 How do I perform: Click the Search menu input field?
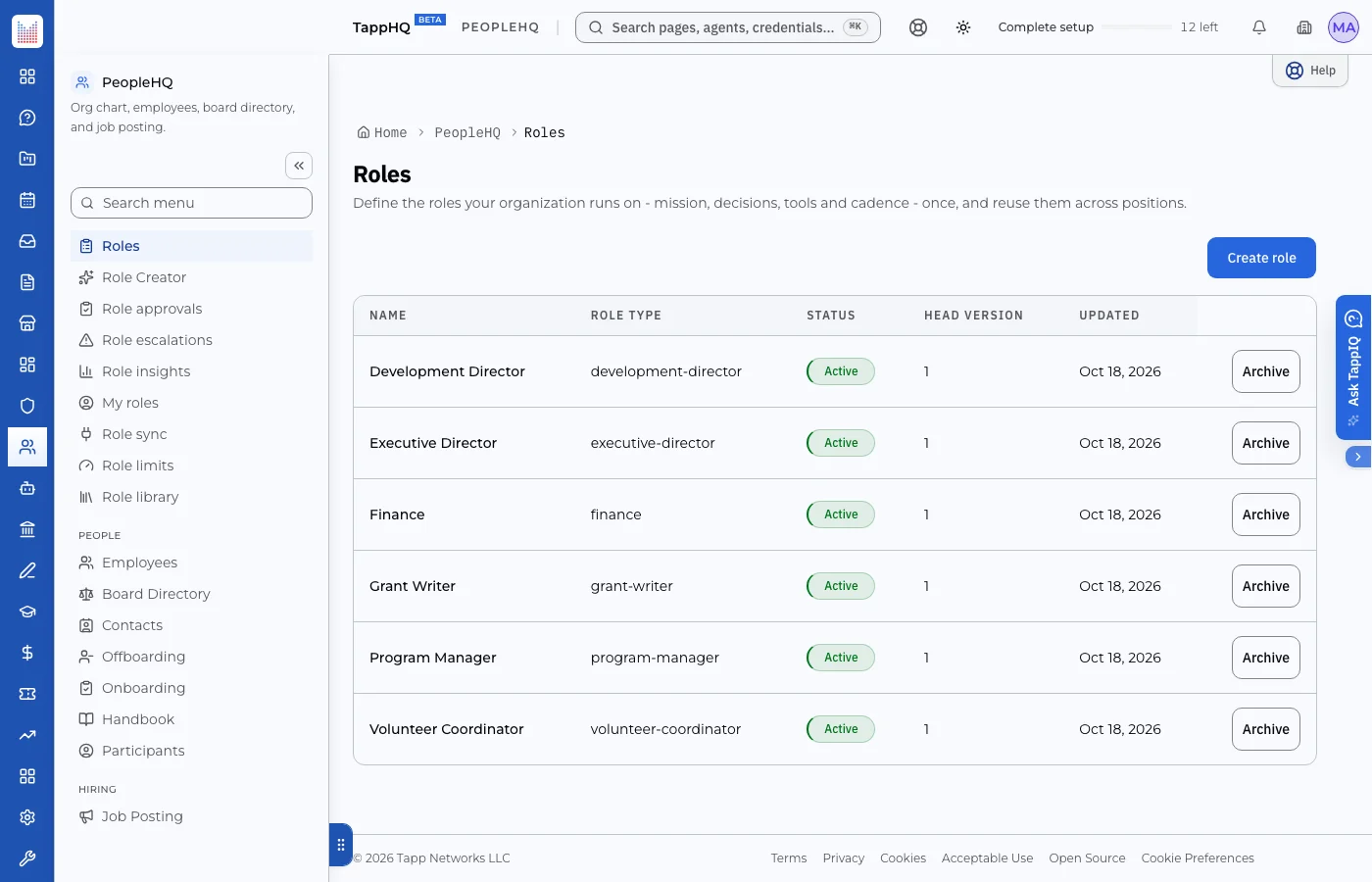pos(191,203)
